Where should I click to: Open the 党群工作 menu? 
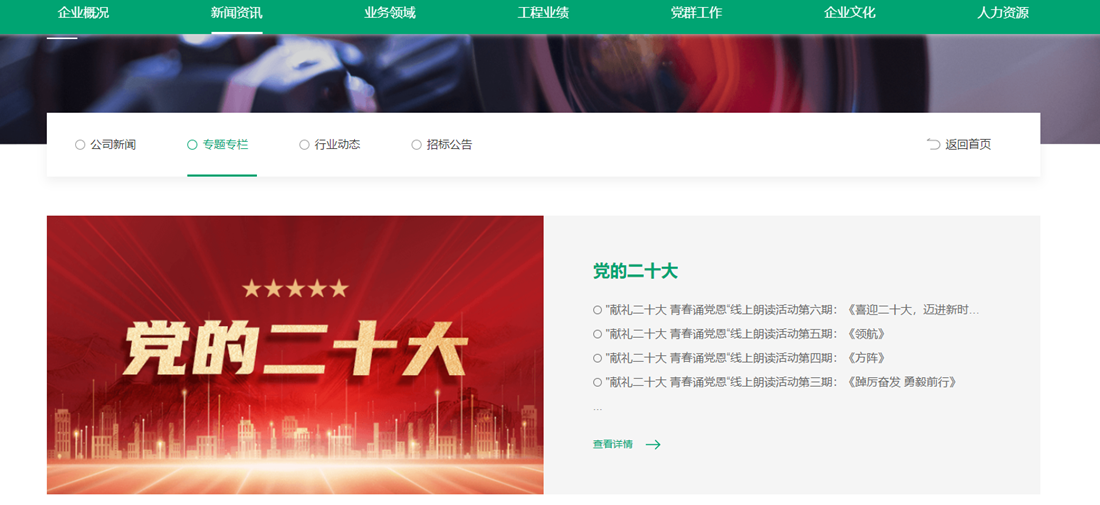tap(696, 13)
